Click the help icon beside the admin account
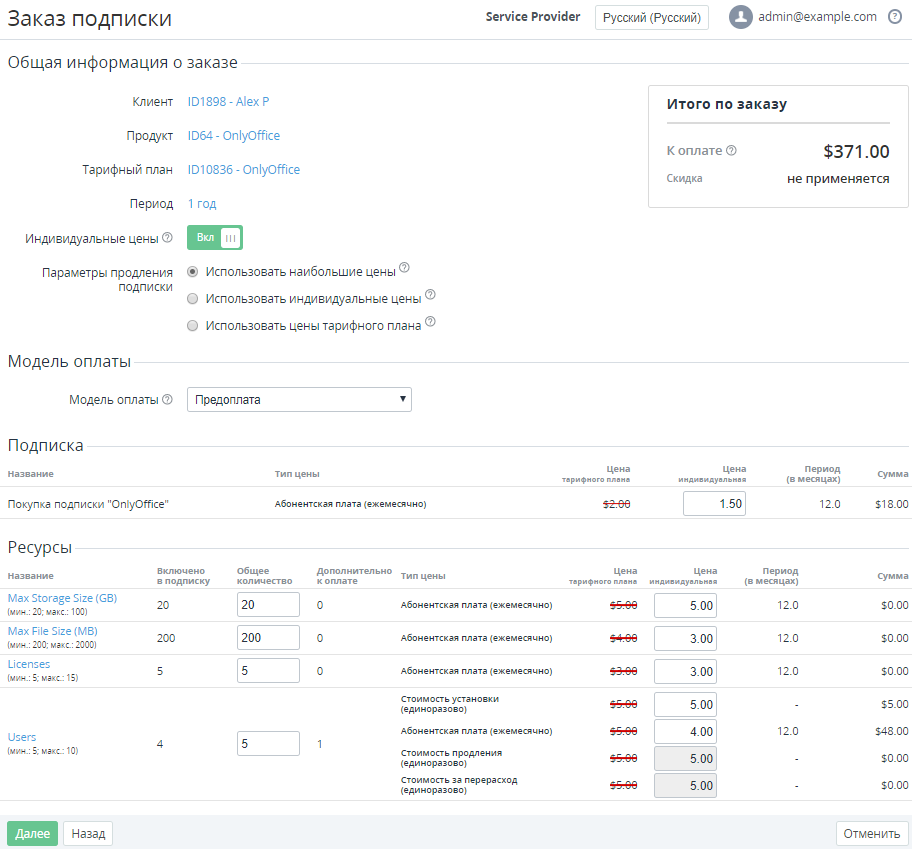The image size is (912, 849). (x=894, y=17)
